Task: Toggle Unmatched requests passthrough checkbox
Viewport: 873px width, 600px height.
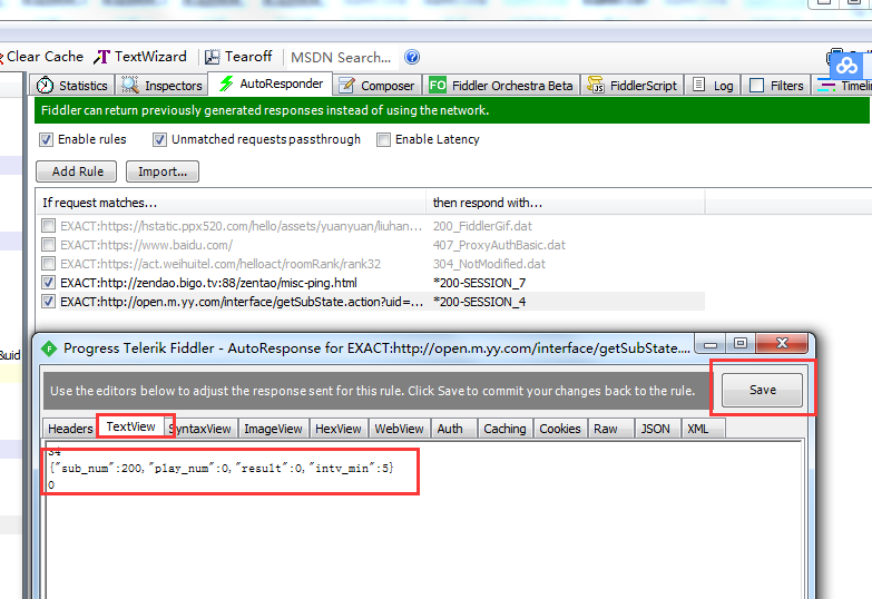Action: point(159,140)
